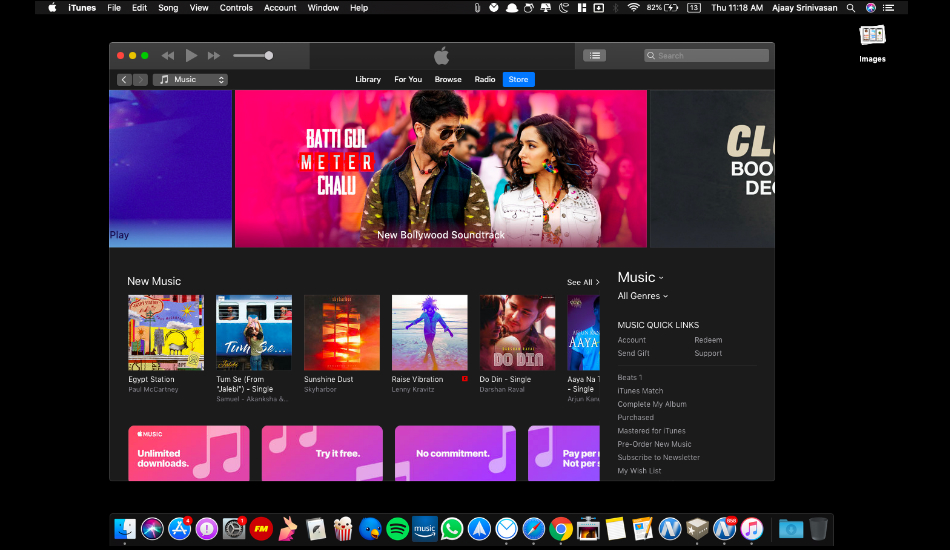Click the Siri icon in menu bar
This screenshot has height=550, width=950.
pos(871,8)
